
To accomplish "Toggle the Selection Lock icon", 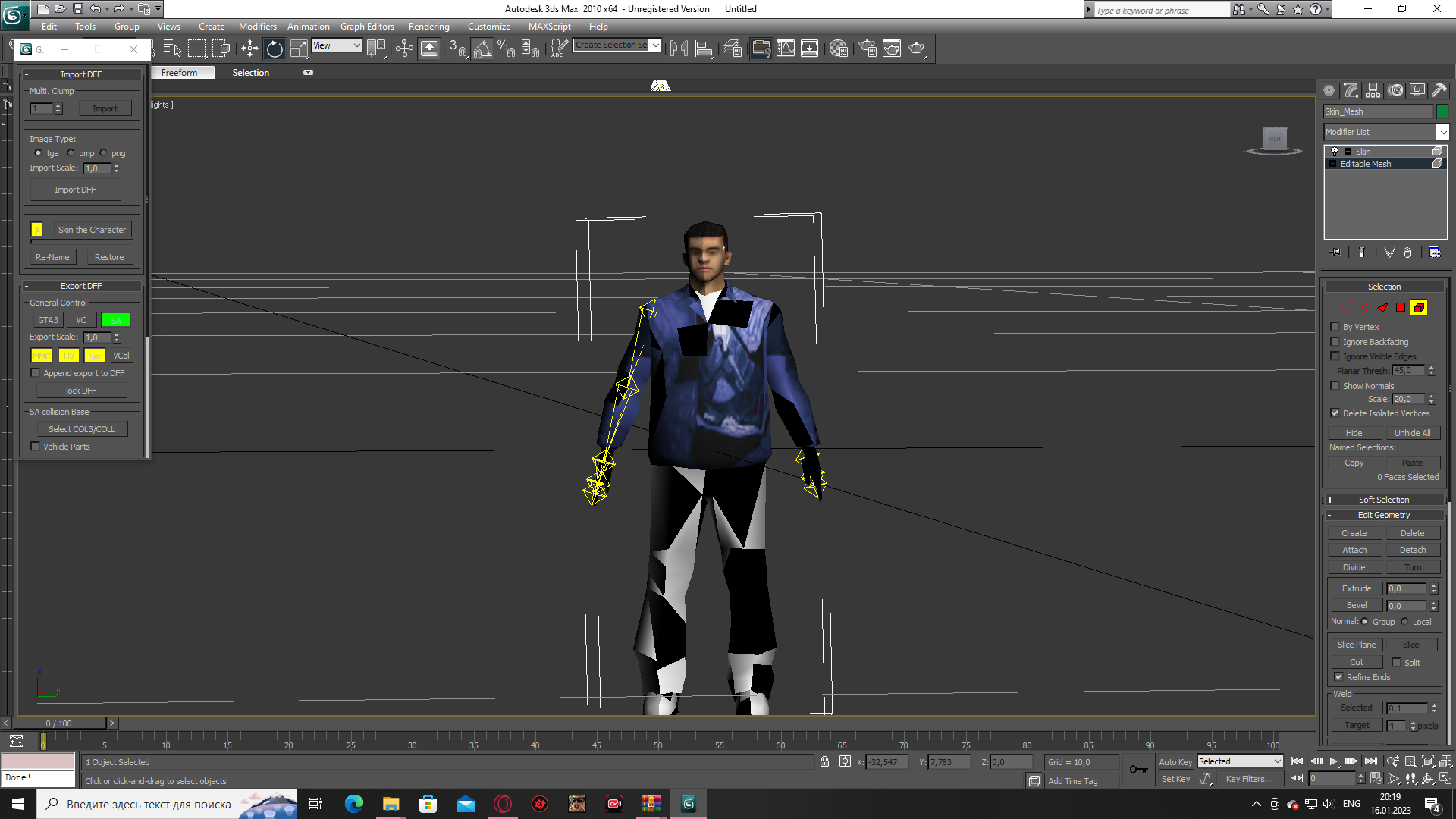I will click(824, 761).
